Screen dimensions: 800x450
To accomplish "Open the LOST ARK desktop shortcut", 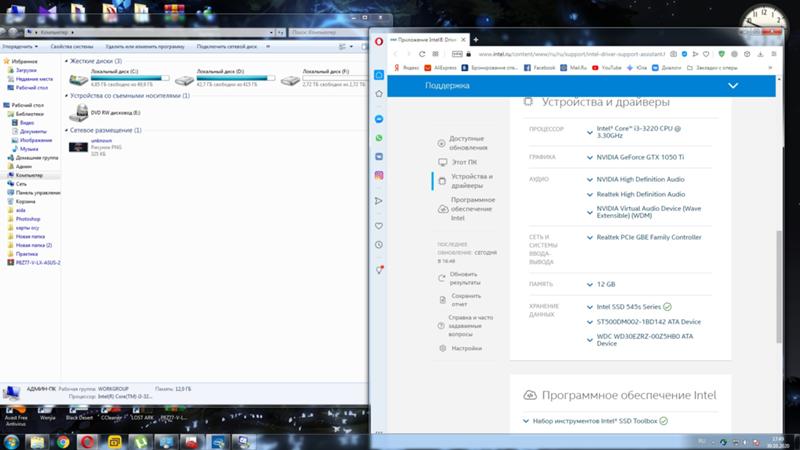I will click(x=141, y=413).
